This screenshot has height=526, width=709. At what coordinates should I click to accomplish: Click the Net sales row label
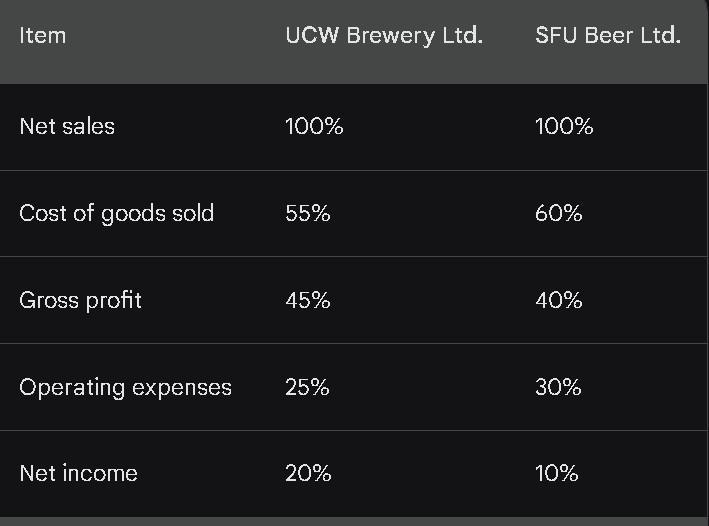pos(67,126)
